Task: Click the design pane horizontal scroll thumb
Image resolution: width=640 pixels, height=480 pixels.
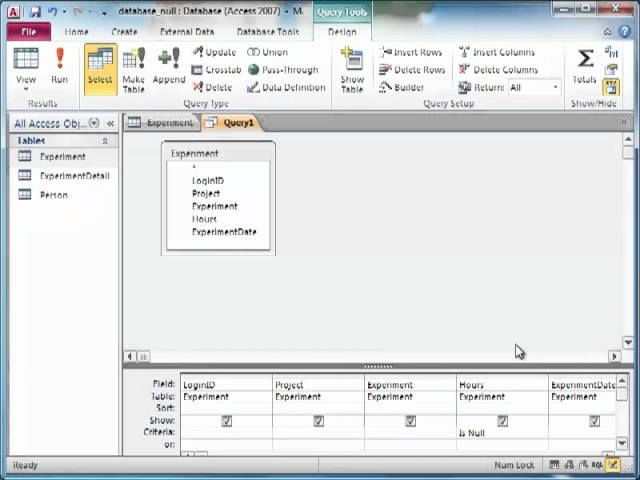Action: (x=144, y=356)
